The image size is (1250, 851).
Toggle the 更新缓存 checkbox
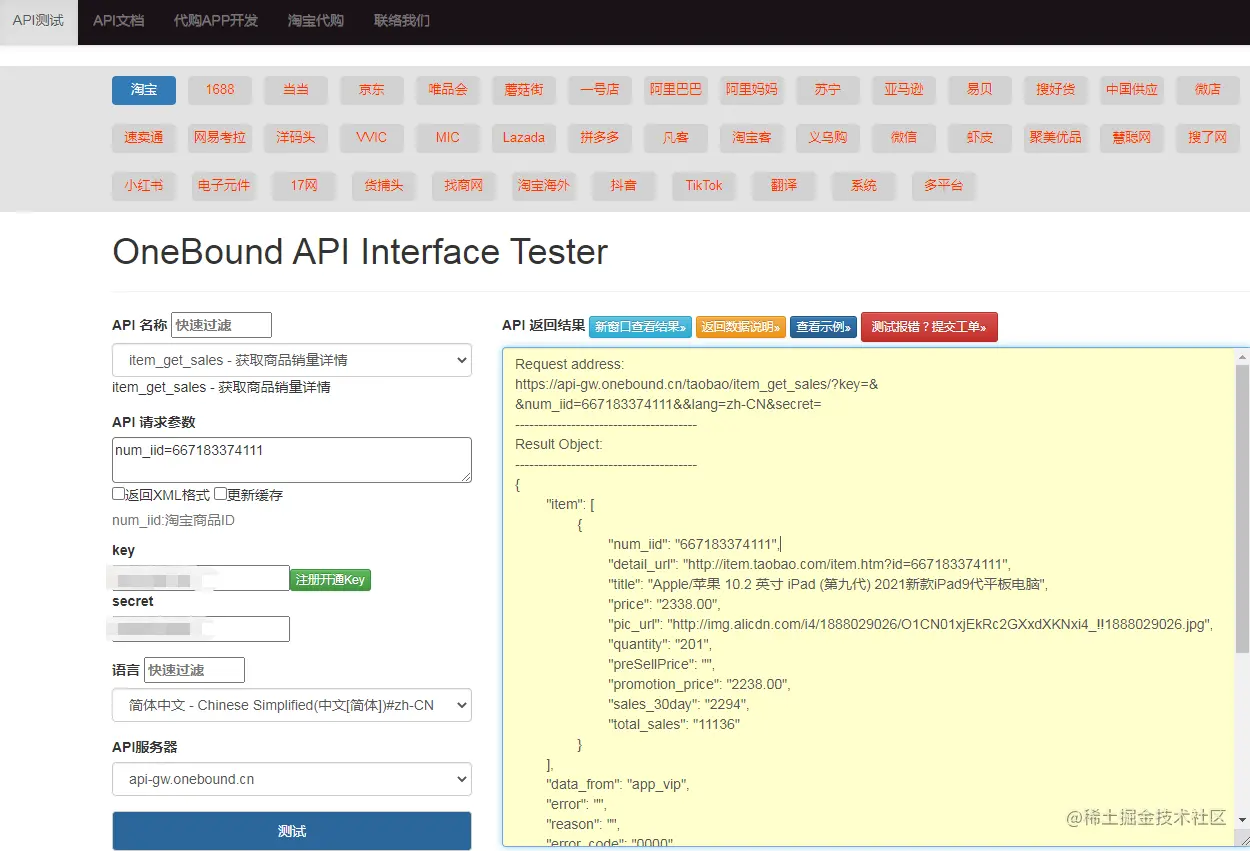(x=221, y=495)
